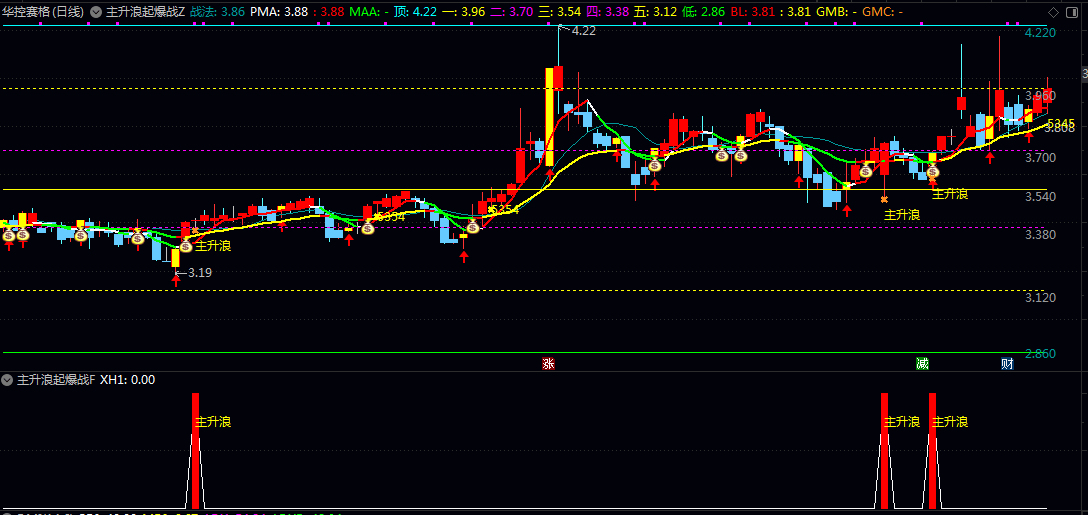Select the BL: 3.81 readout
The width and height of the screenshot is (1088, 515).
pyautogui.click(x=753, y=12)
